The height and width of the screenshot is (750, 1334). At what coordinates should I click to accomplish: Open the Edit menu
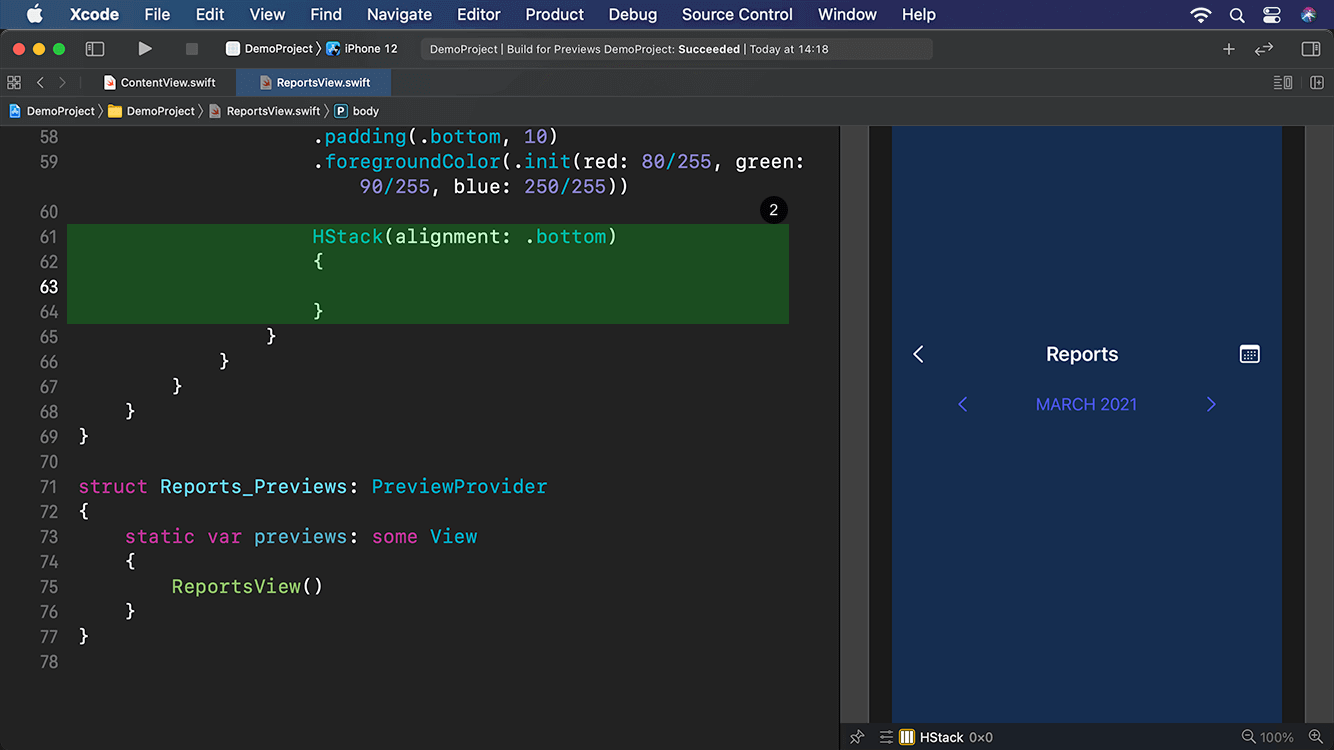tap(210, 14)
